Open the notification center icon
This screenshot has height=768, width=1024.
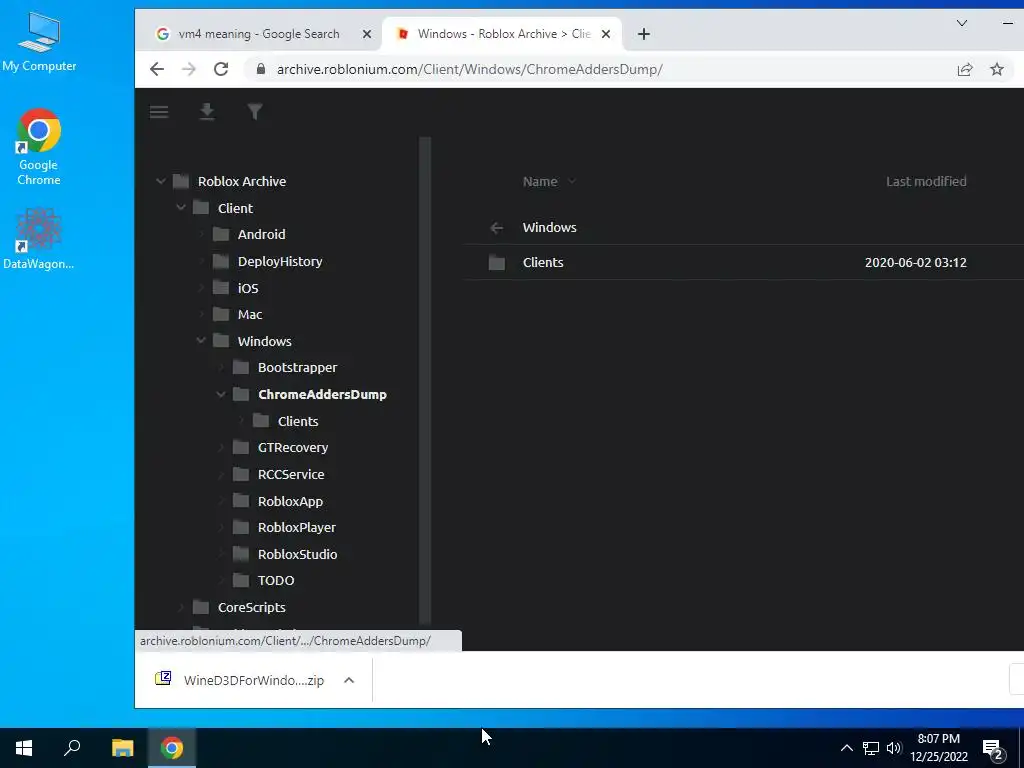pos(993,749)
